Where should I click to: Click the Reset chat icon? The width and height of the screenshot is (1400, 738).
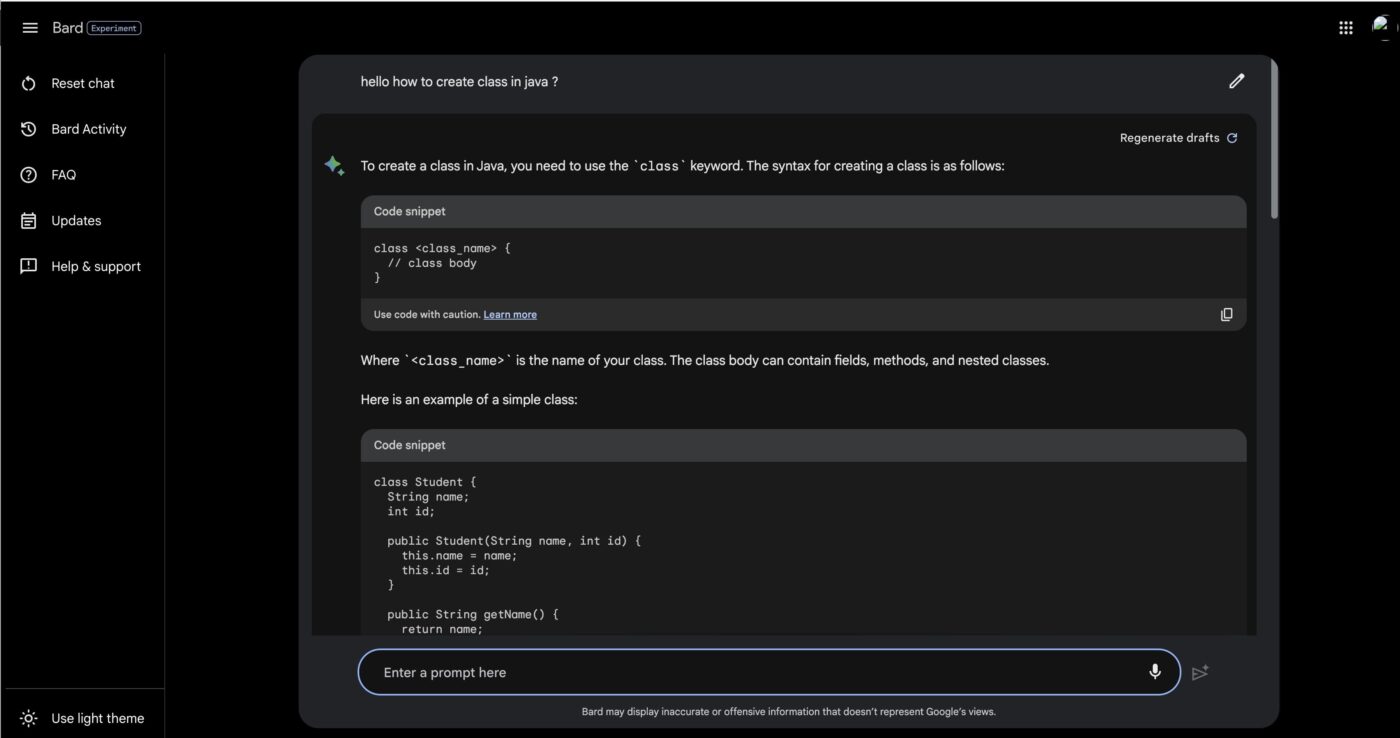click(x=29, y=83)
